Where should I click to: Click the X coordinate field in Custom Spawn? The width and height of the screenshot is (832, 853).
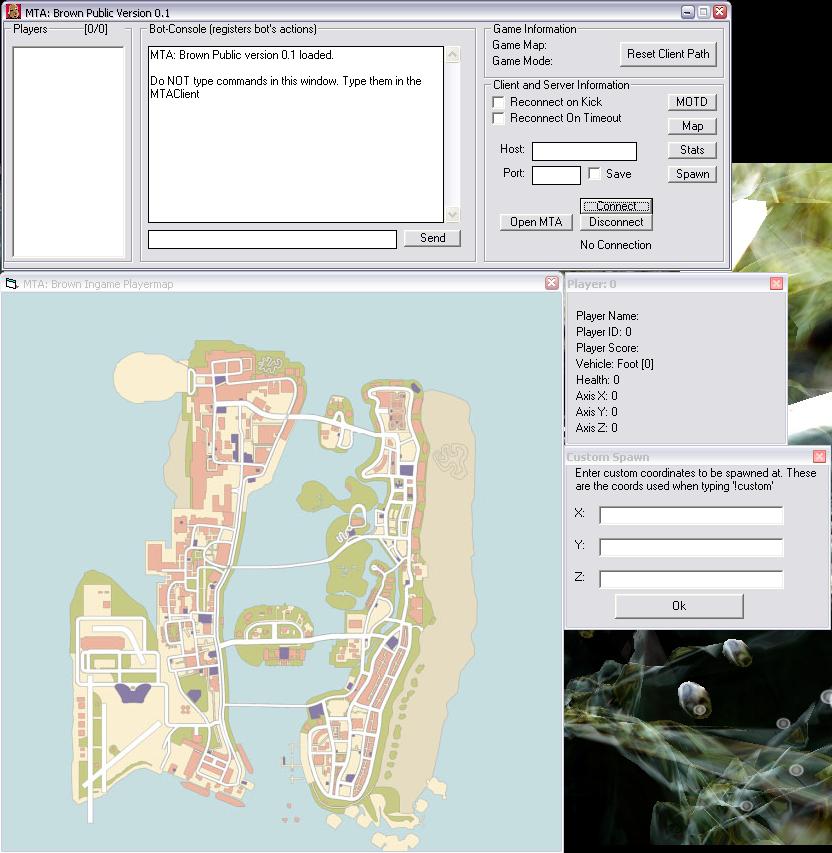[x=691, y=516]
